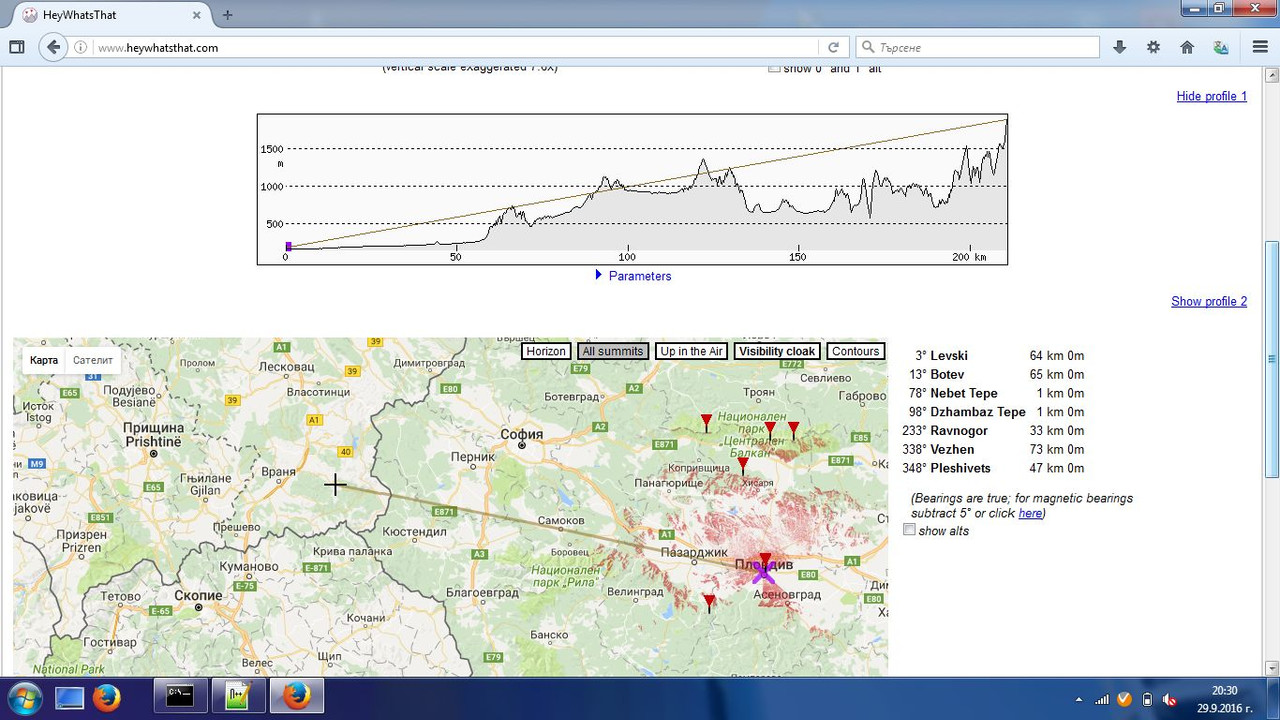Viewport: 1280px width, 720px height.
Task: Switch map to Карта view
Action: click(x=44, y=360)
